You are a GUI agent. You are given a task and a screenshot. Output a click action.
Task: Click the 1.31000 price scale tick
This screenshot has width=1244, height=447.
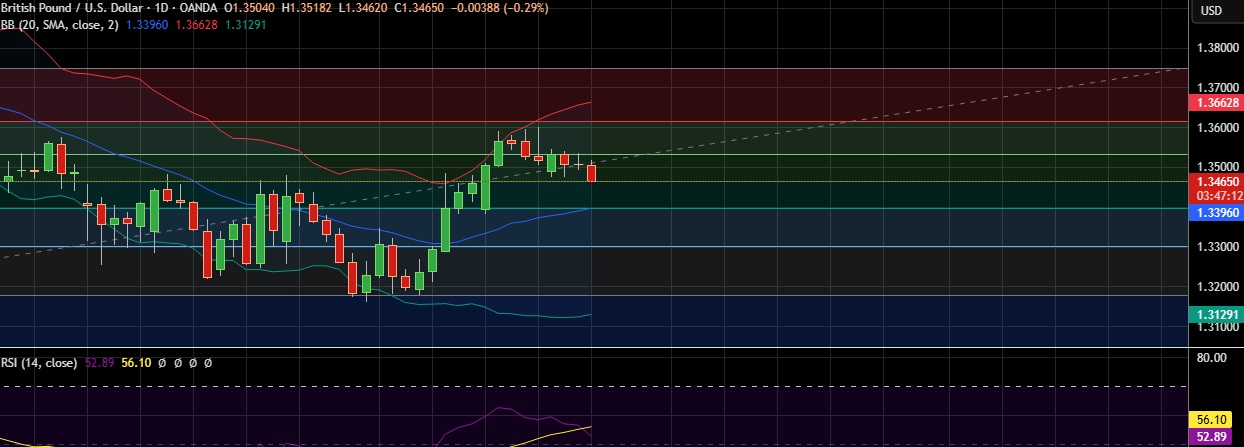1217,326
